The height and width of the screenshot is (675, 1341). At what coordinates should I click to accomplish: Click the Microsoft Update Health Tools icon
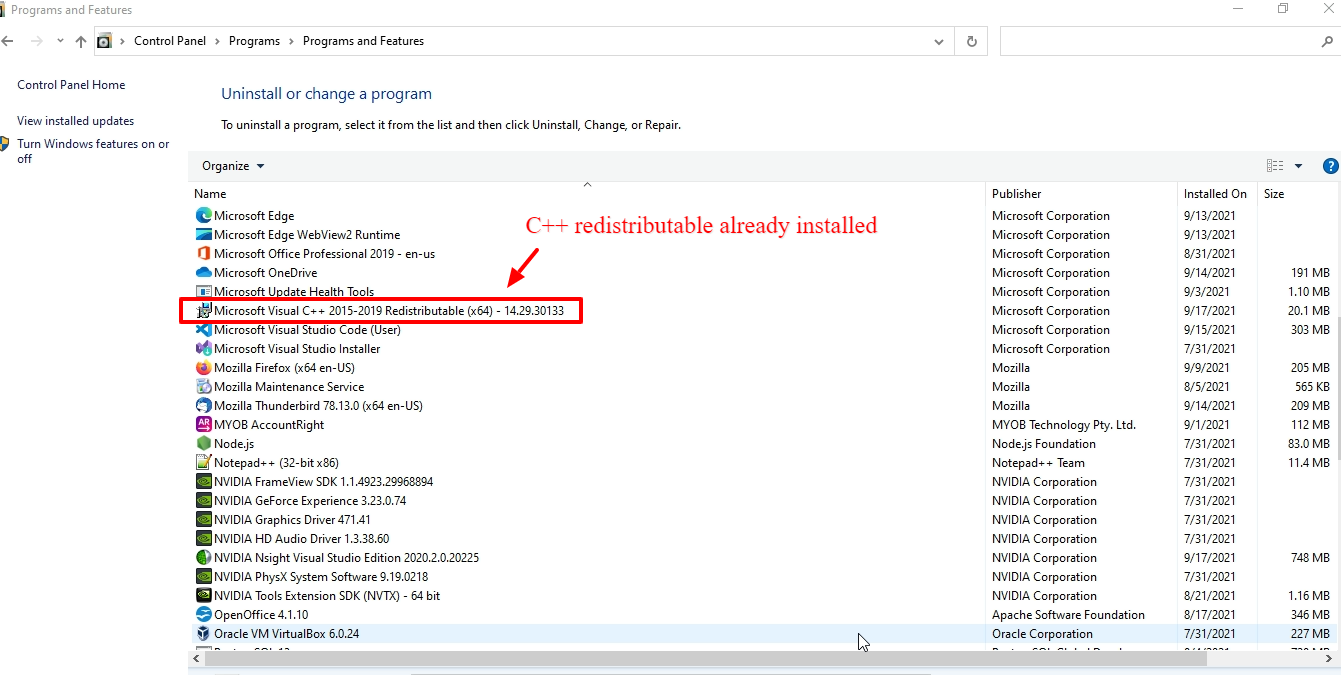point(204,291)
